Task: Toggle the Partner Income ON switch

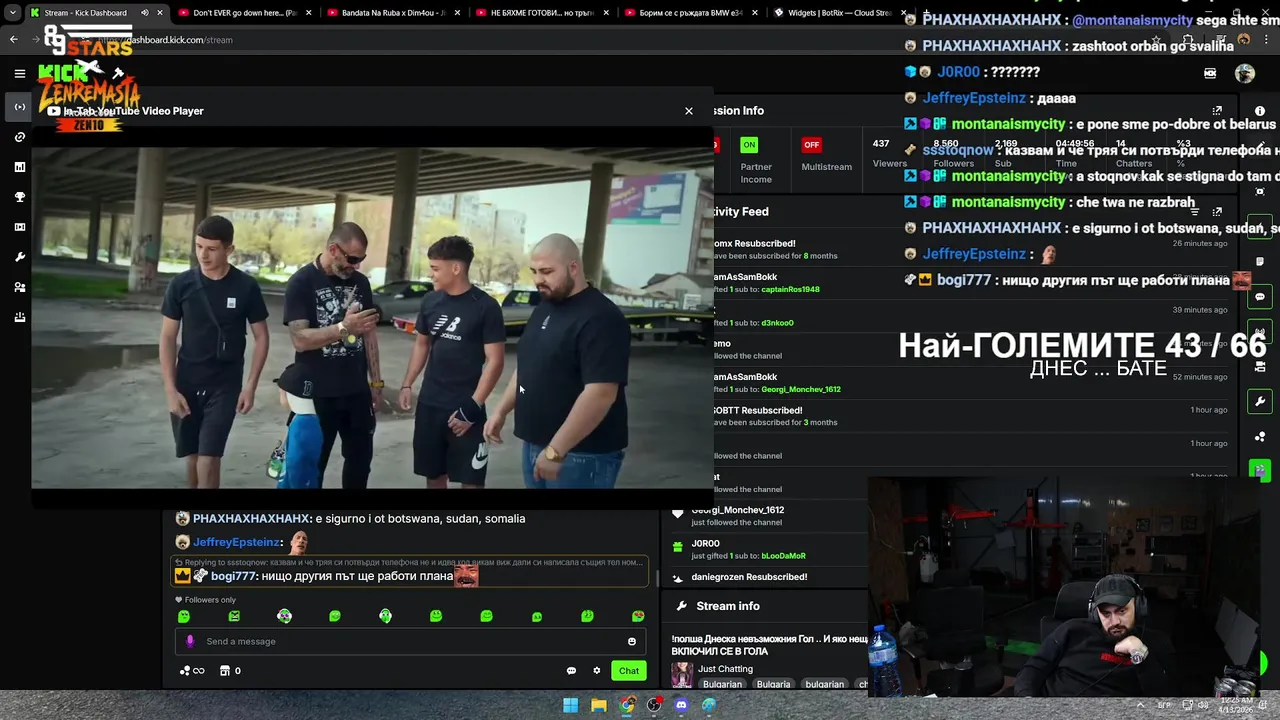Action: pyautogui.click(x=749, y=145)
